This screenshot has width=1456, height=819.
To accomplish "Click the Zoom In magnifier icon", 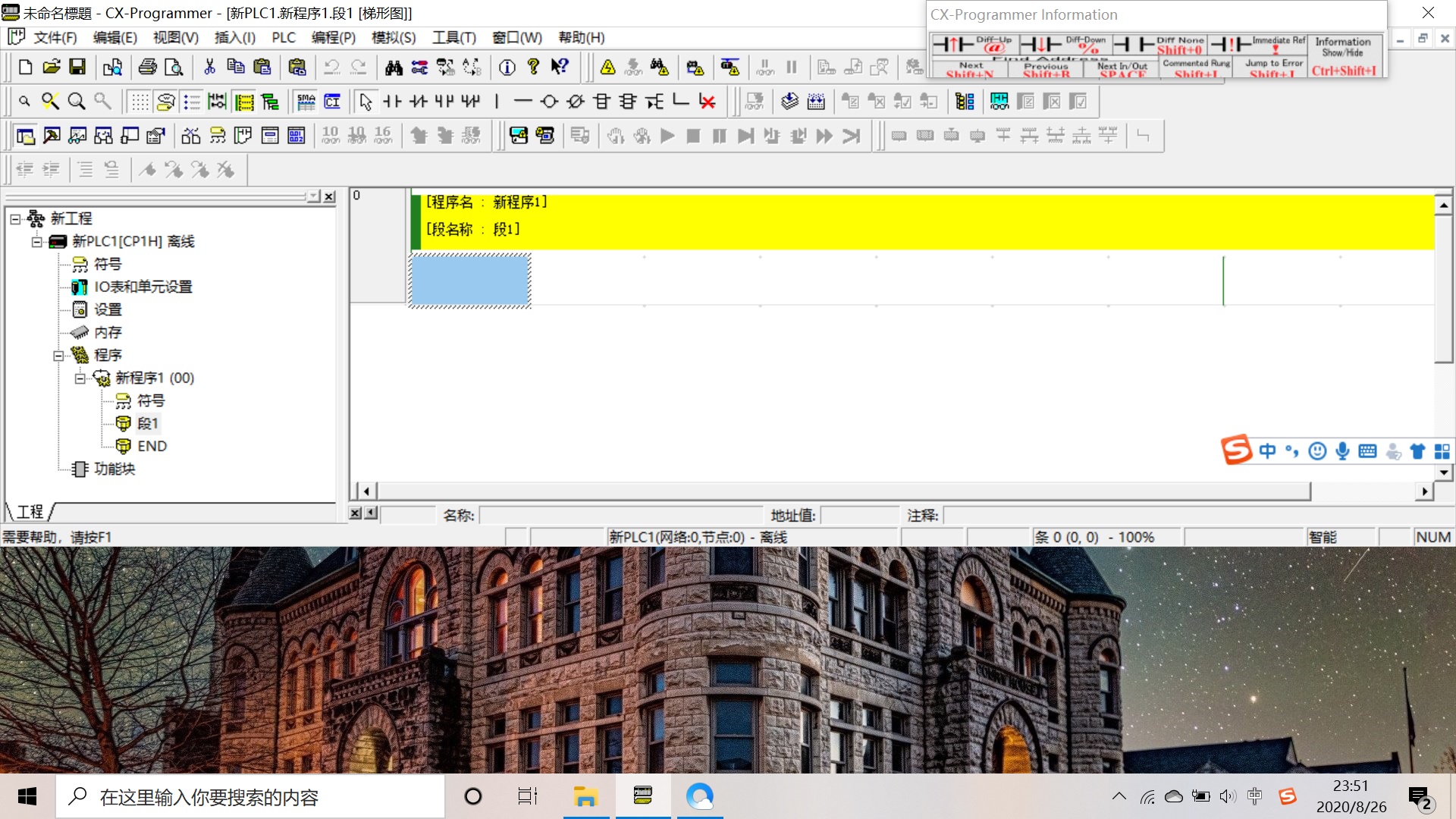I will pos(77,102).
